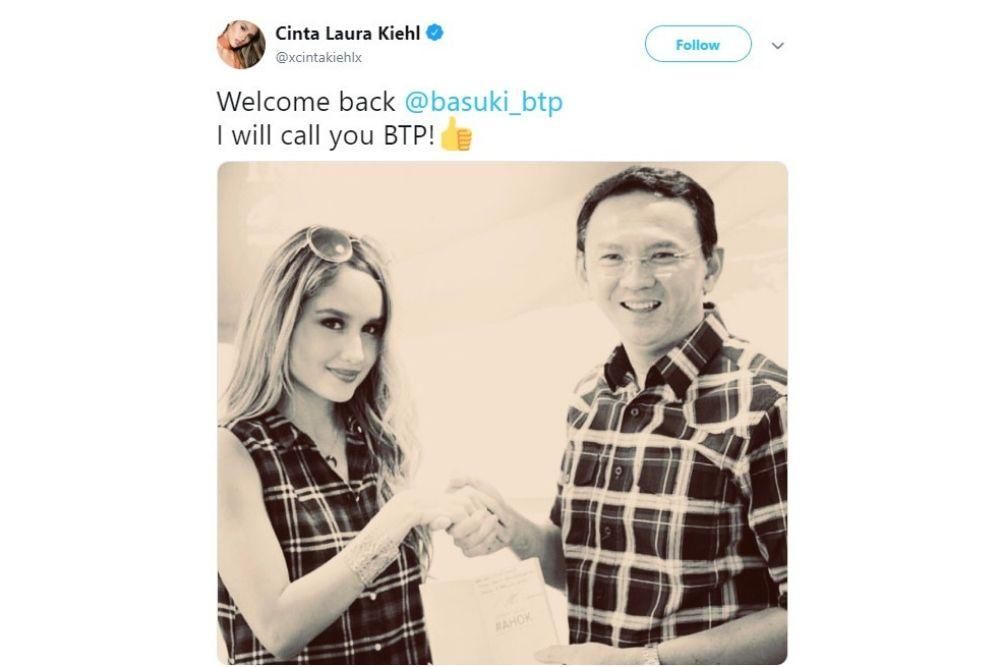Viewport: 1000px width, 667px height.
Task: Click the man's wristwatch in photo
Action: tap(651, 654)
